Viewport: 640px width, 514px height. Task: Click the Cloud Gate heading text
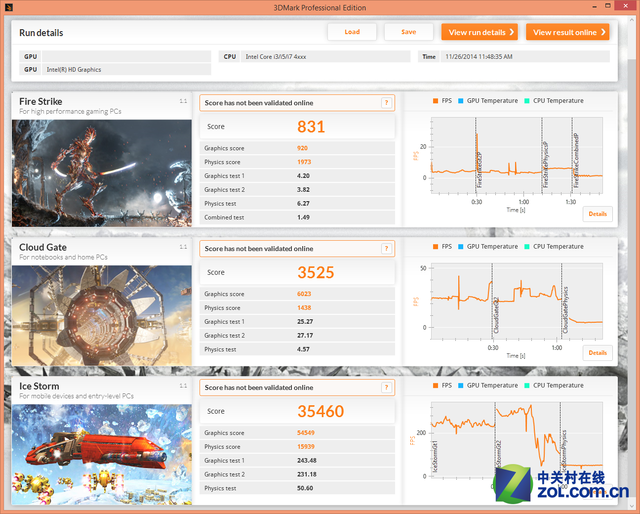click(43, 247)
